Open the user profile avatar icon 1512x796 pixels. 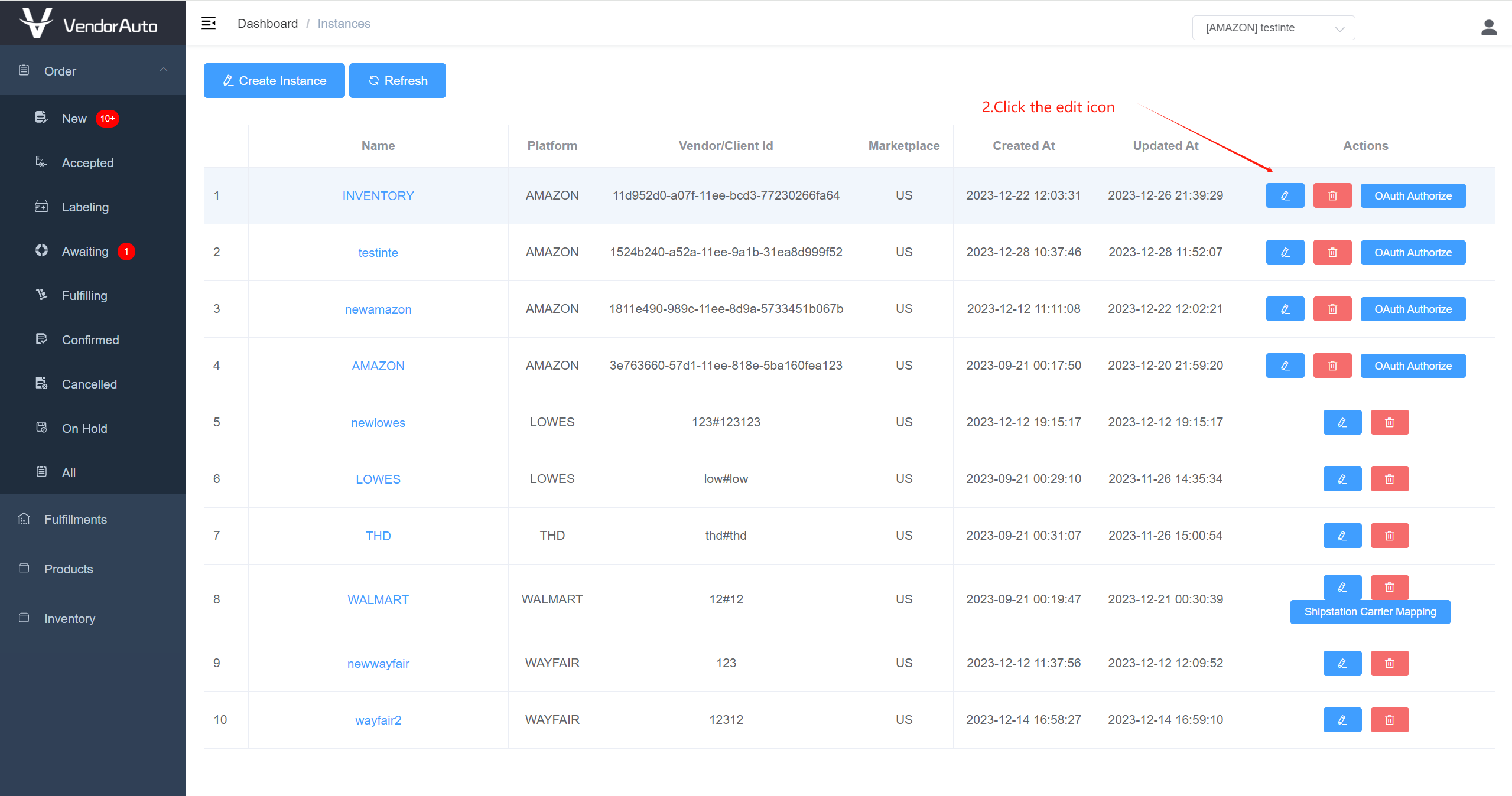1488,27
